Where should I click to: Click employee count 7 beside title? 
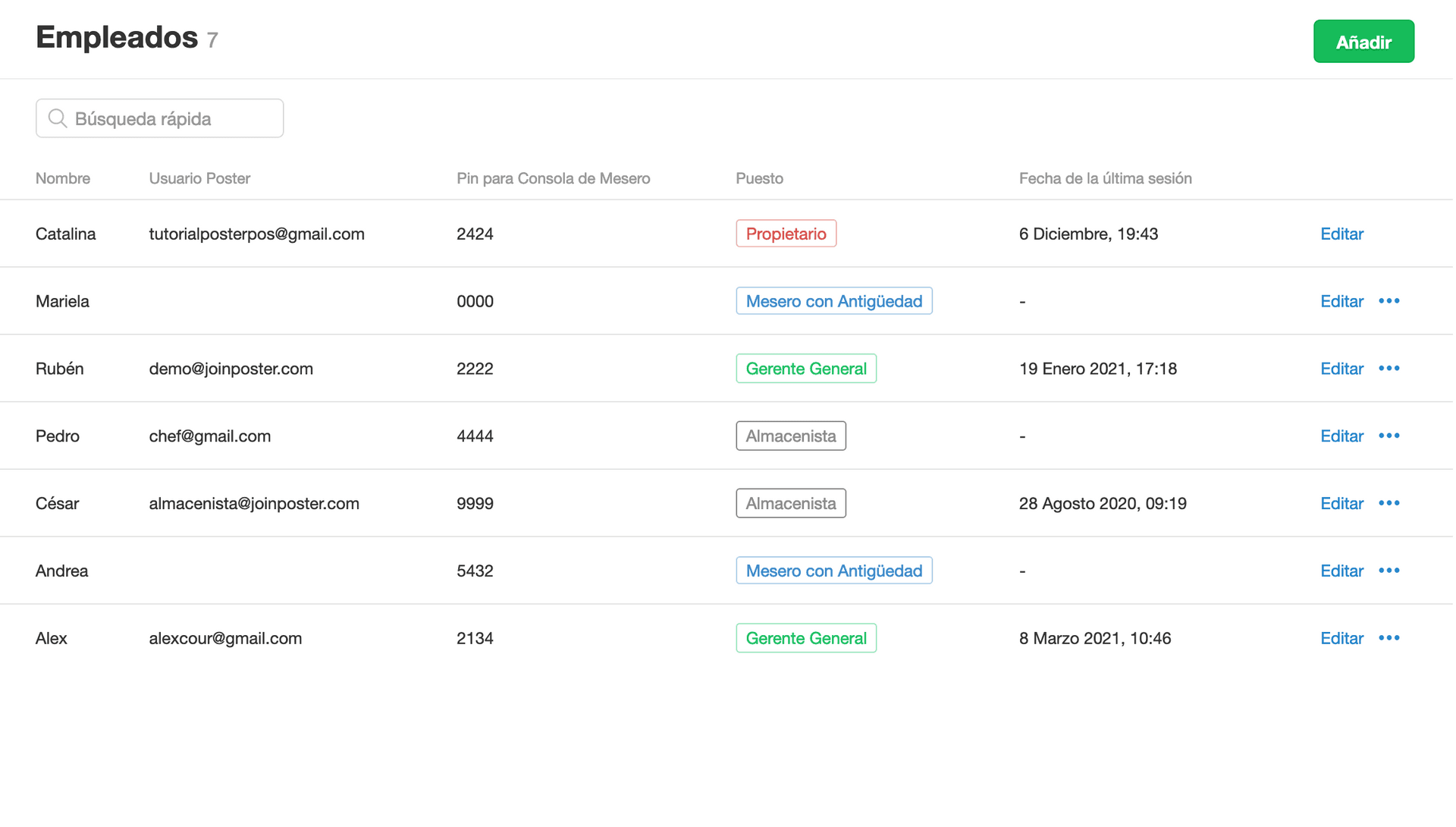coord(212,40)
